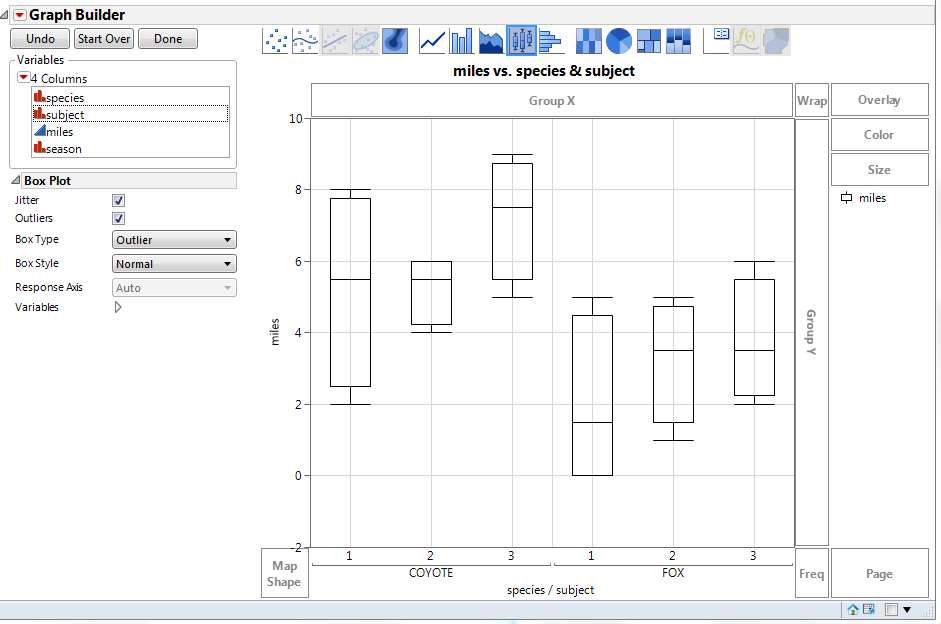Click the Map Shape drop zone
Screen dimensions: 941x624
[284, 573]
